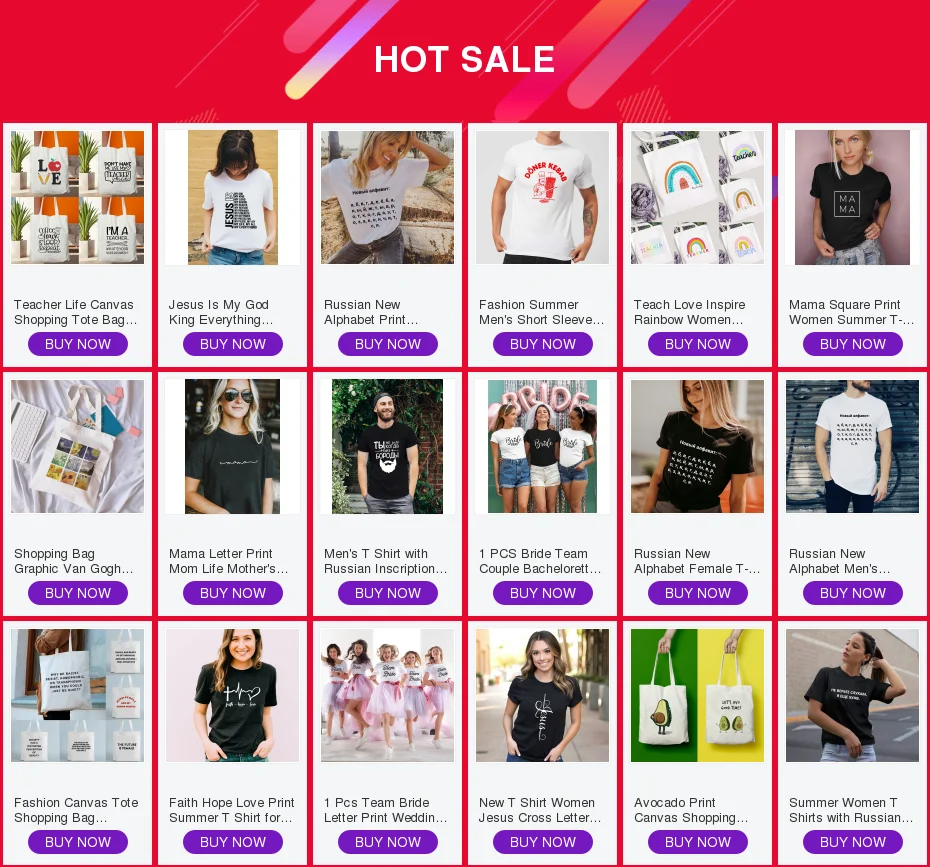View the rainbow teacher tote bags image
The width and height of the screenshot is (930, 867).
pos(697,197)
